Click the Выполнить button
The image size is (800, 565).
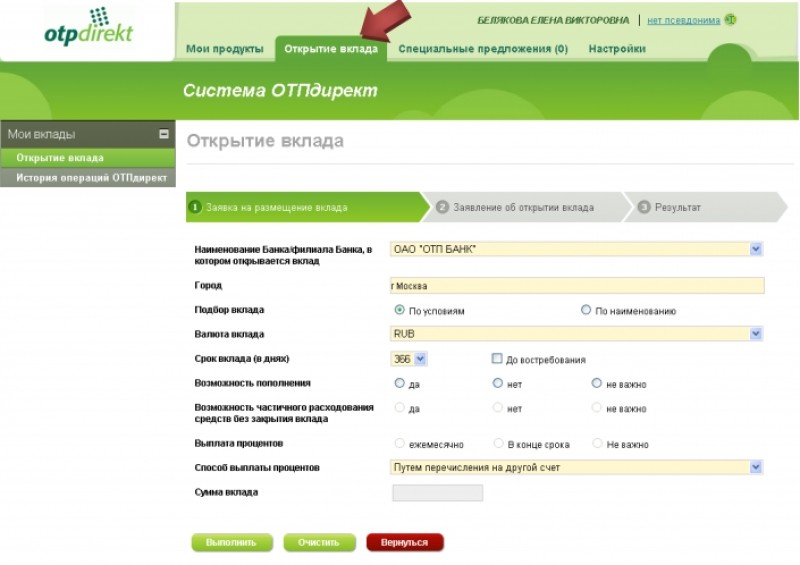coord(232,543)
